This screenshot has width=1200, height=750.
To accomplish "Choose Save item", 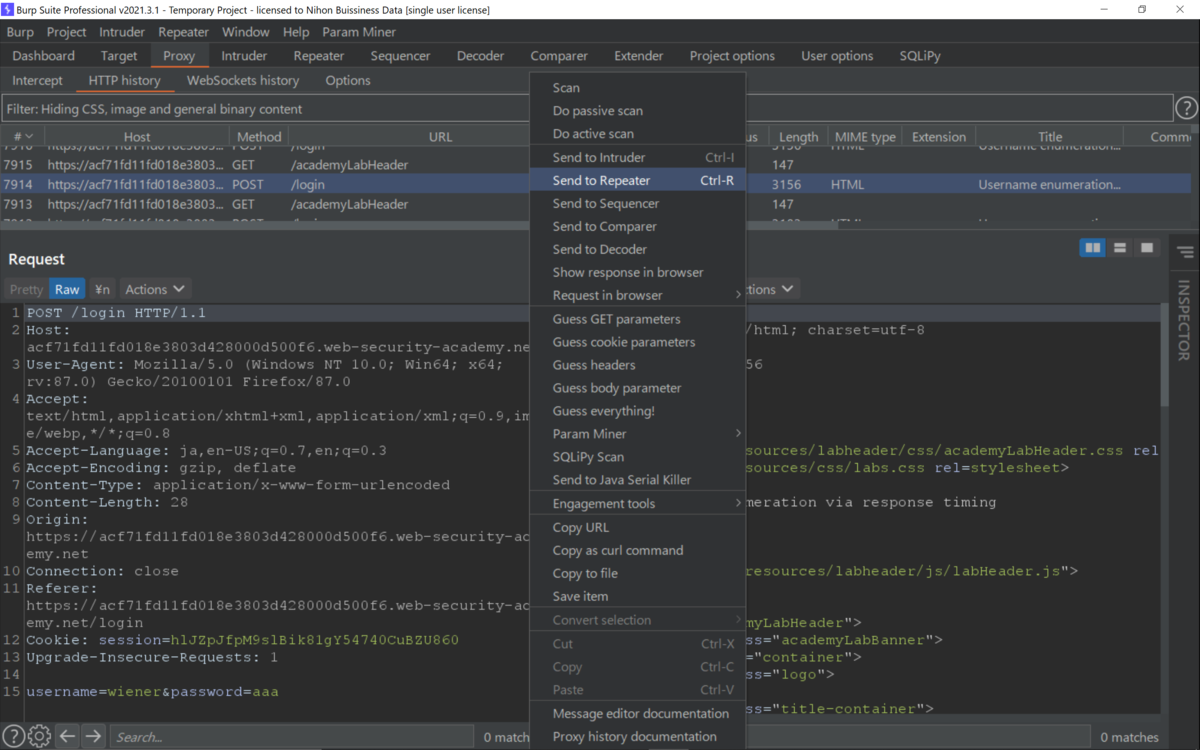I will (638, 596).
